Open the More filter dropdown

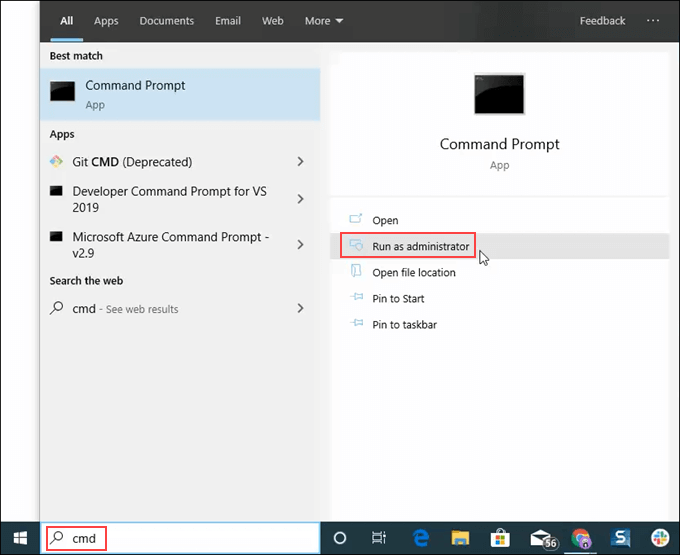coord(324,21)
